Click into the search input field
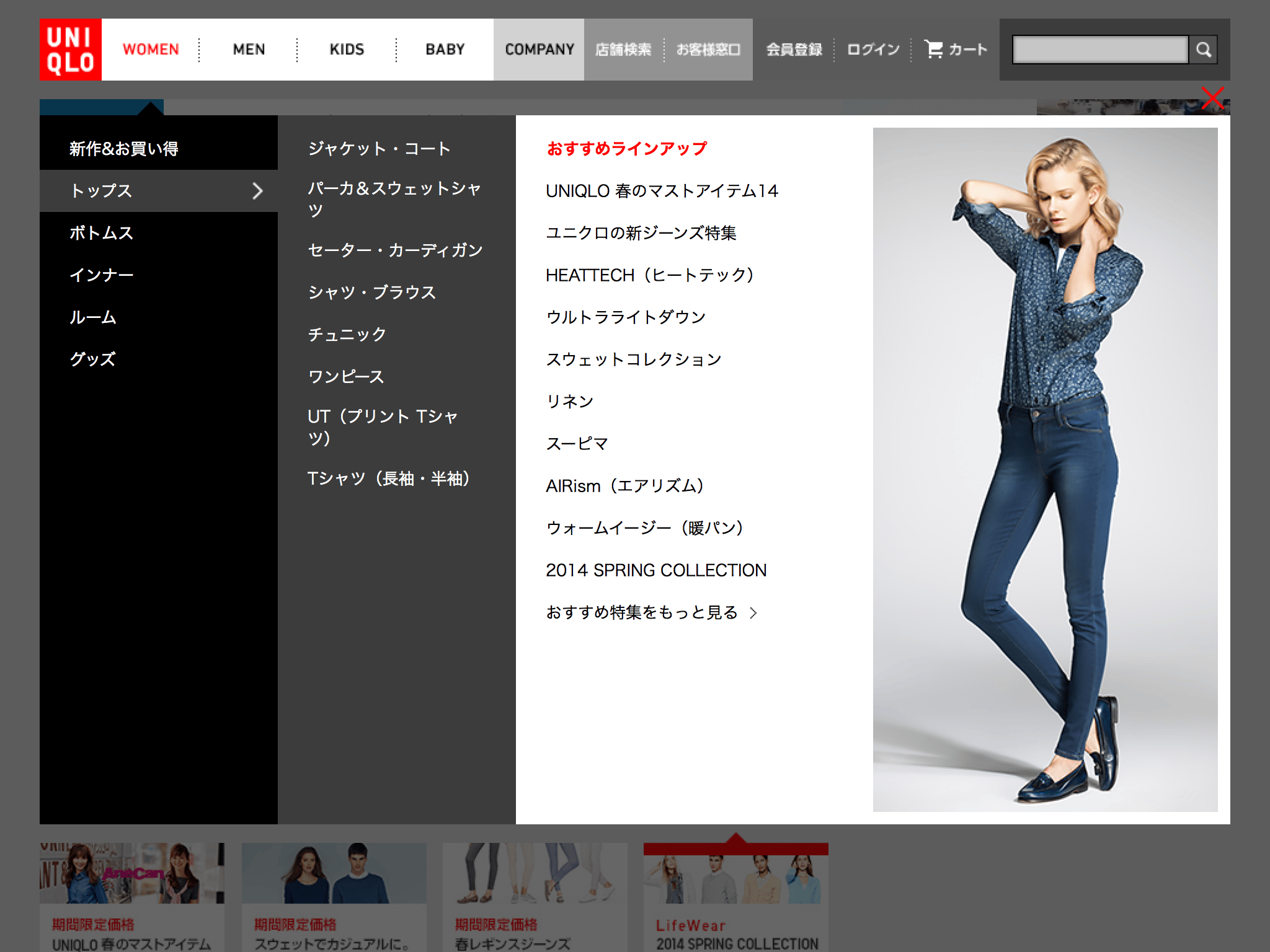 (1101, 50)
